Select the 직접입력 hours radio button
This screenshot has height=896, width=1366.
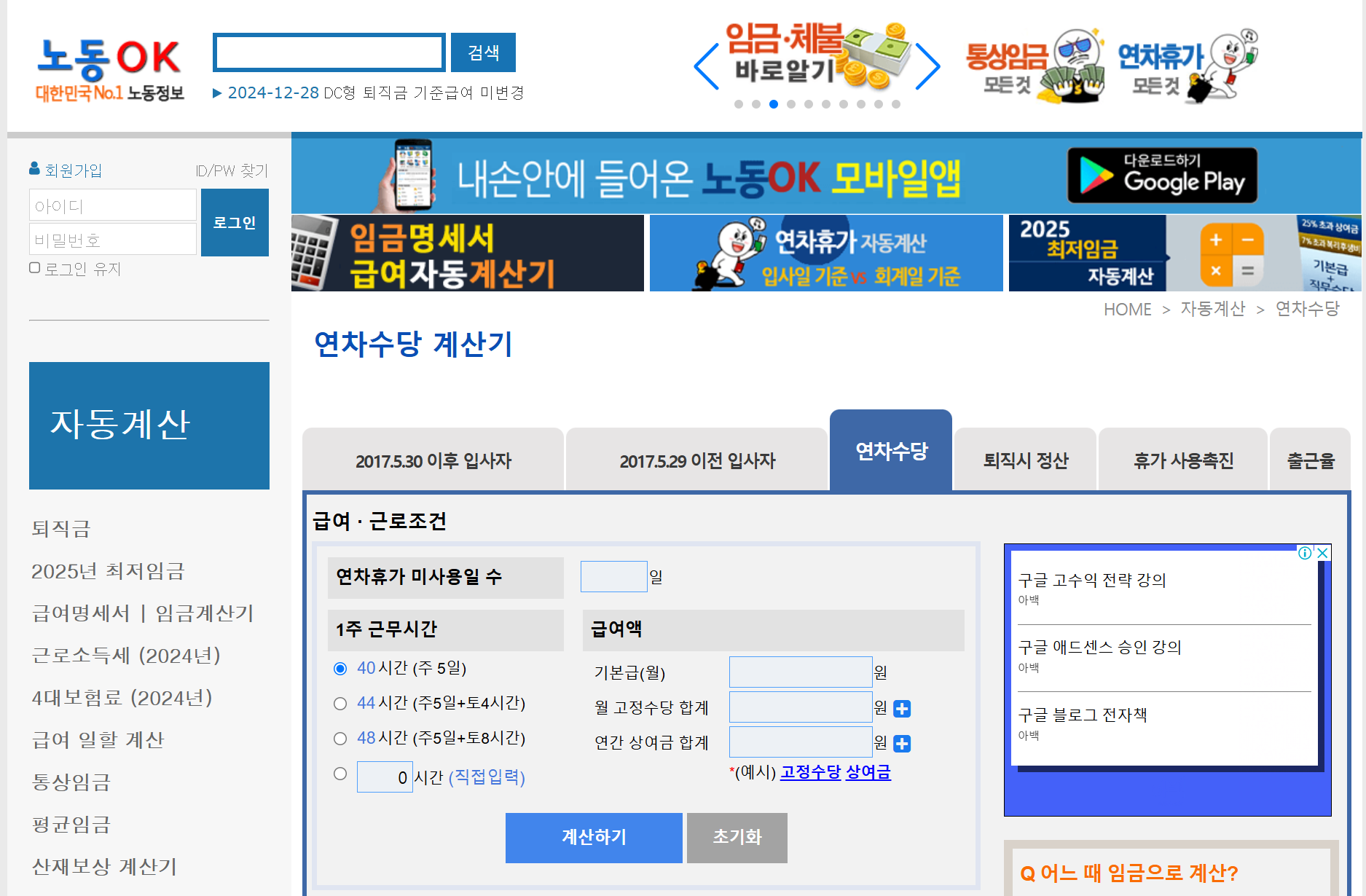(x=339, y=774)
